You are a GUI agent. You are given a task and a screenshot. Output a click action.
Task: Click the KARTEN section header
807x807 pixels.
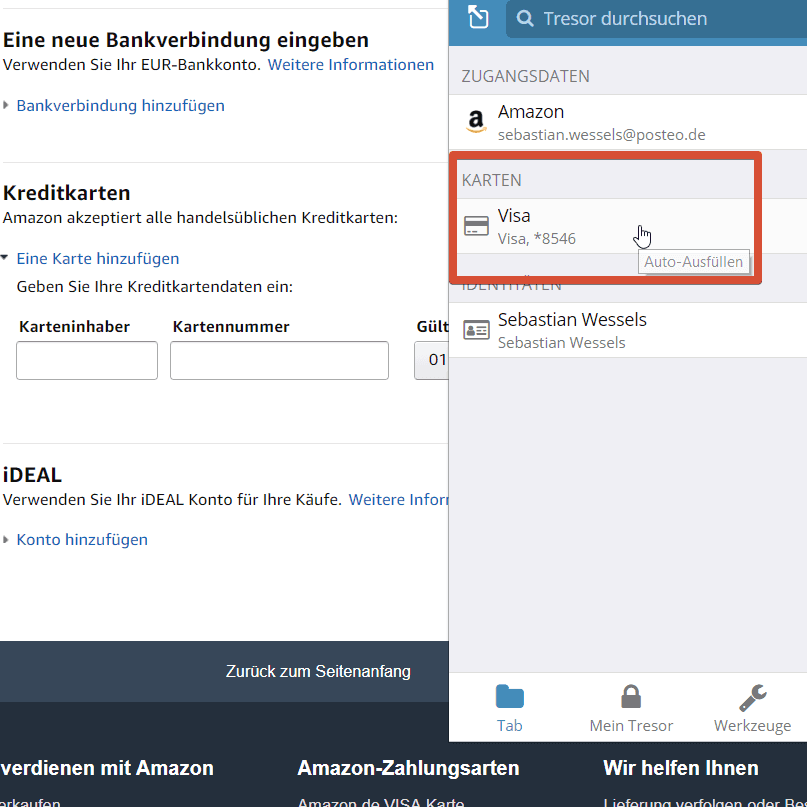point(492,180)
